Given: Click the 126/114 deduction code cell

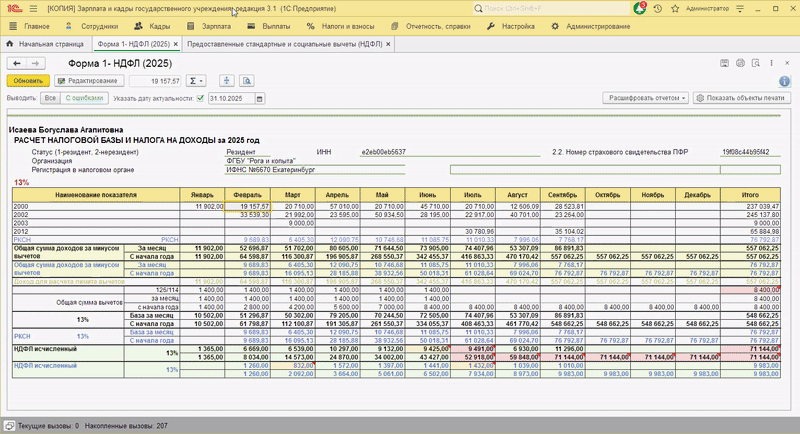Looking at the screenshot, I should (152, 290).
